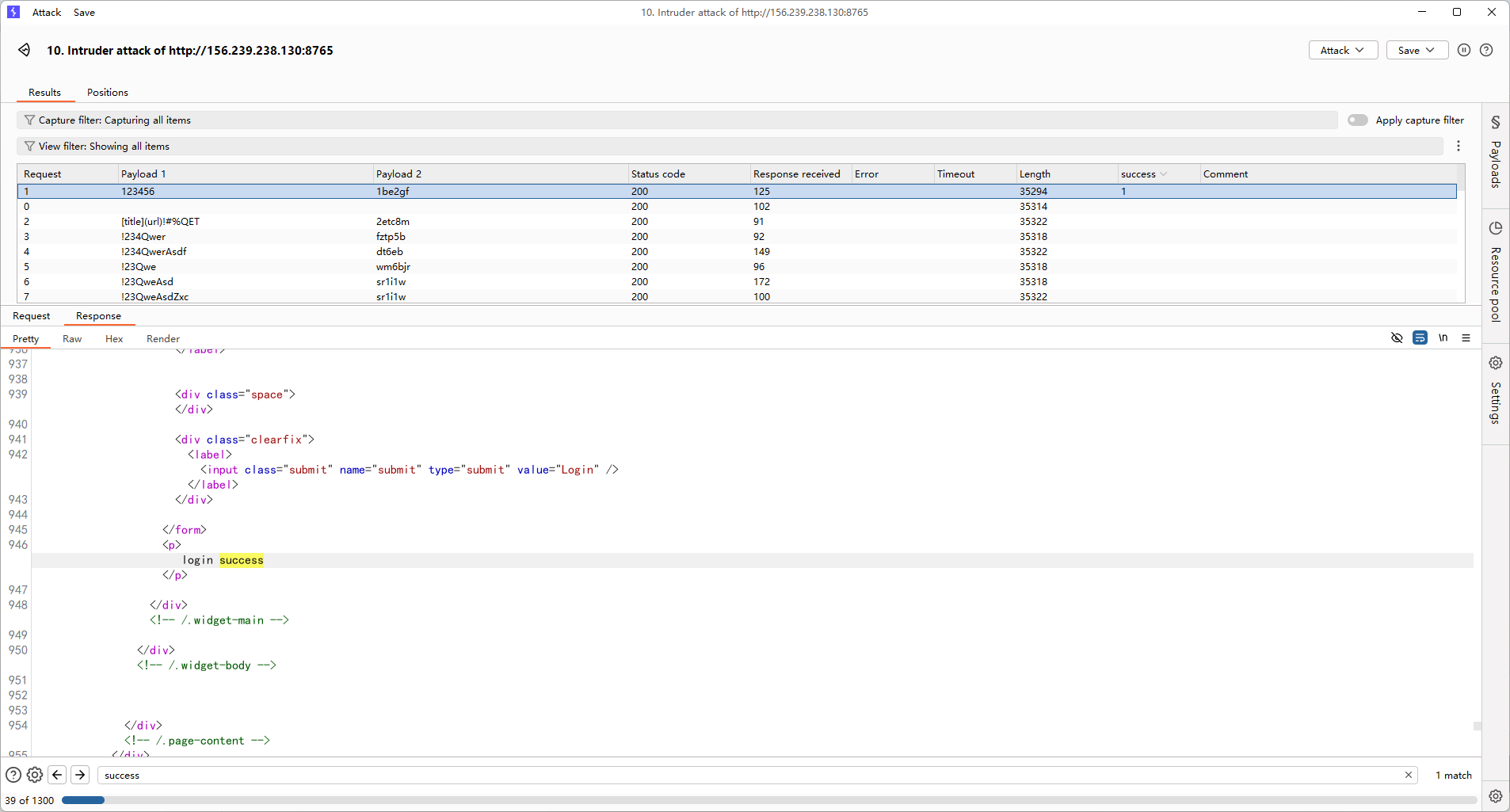Viewport: 1510px width, 812px height.
Task: Expand the Save dropdown button
Action: (1417, 50)
